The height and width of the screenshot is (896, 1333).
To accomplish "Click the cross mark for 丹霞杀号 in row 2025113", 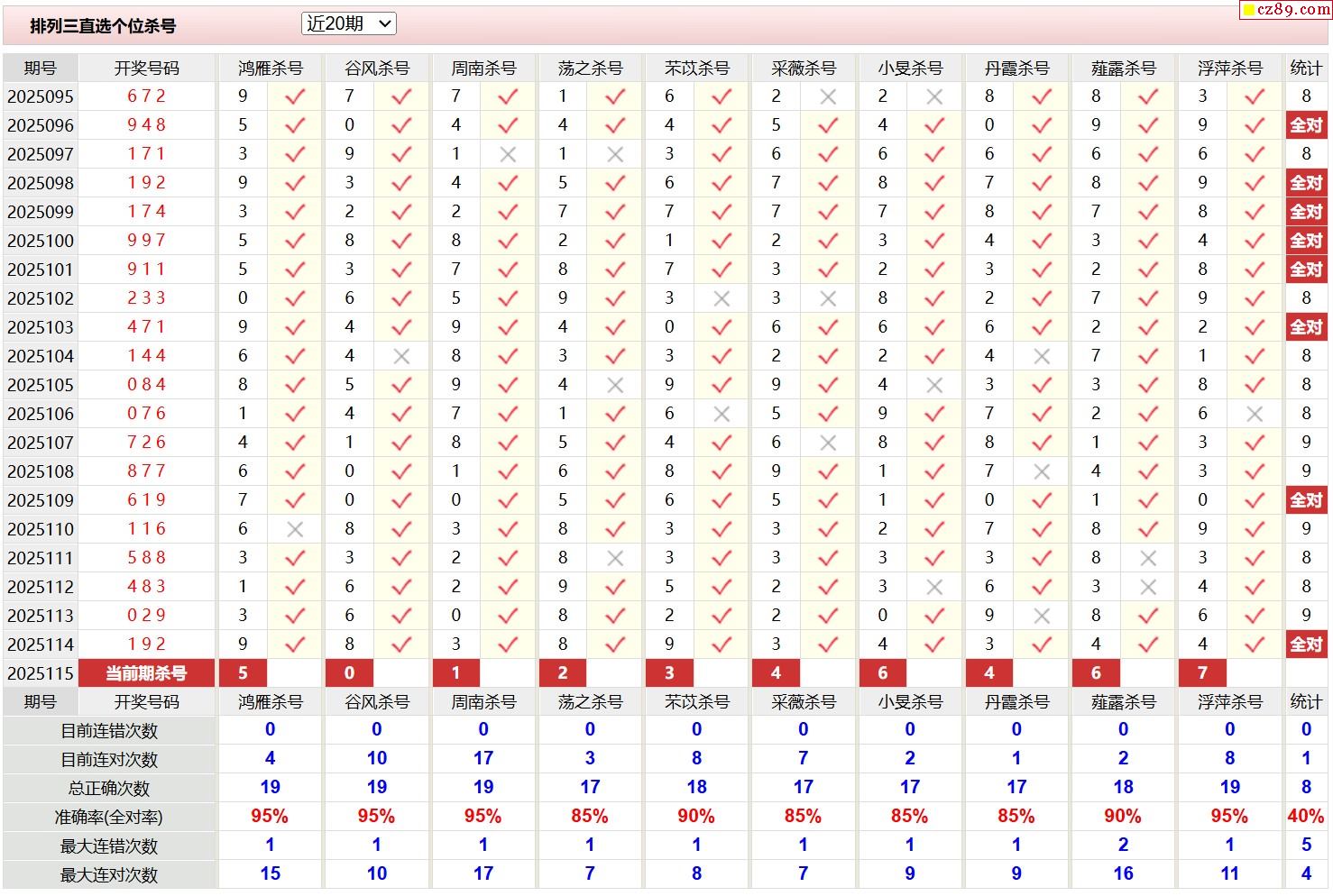I will click(x=1042, y=616).
